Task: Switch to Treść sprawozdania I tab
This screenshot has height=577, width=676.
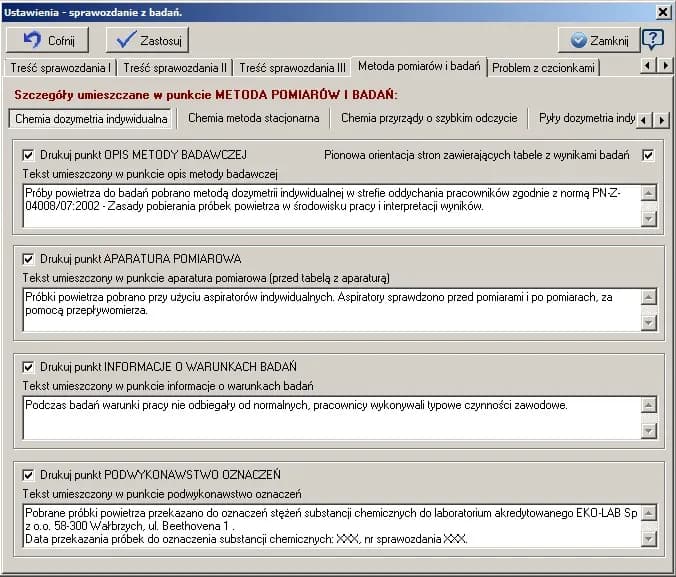Action: click(x=60, y=68)
